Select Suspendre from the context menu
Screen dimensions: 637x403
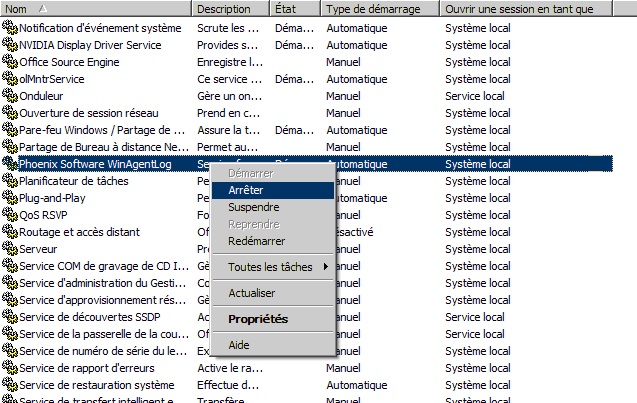(254, 207)
